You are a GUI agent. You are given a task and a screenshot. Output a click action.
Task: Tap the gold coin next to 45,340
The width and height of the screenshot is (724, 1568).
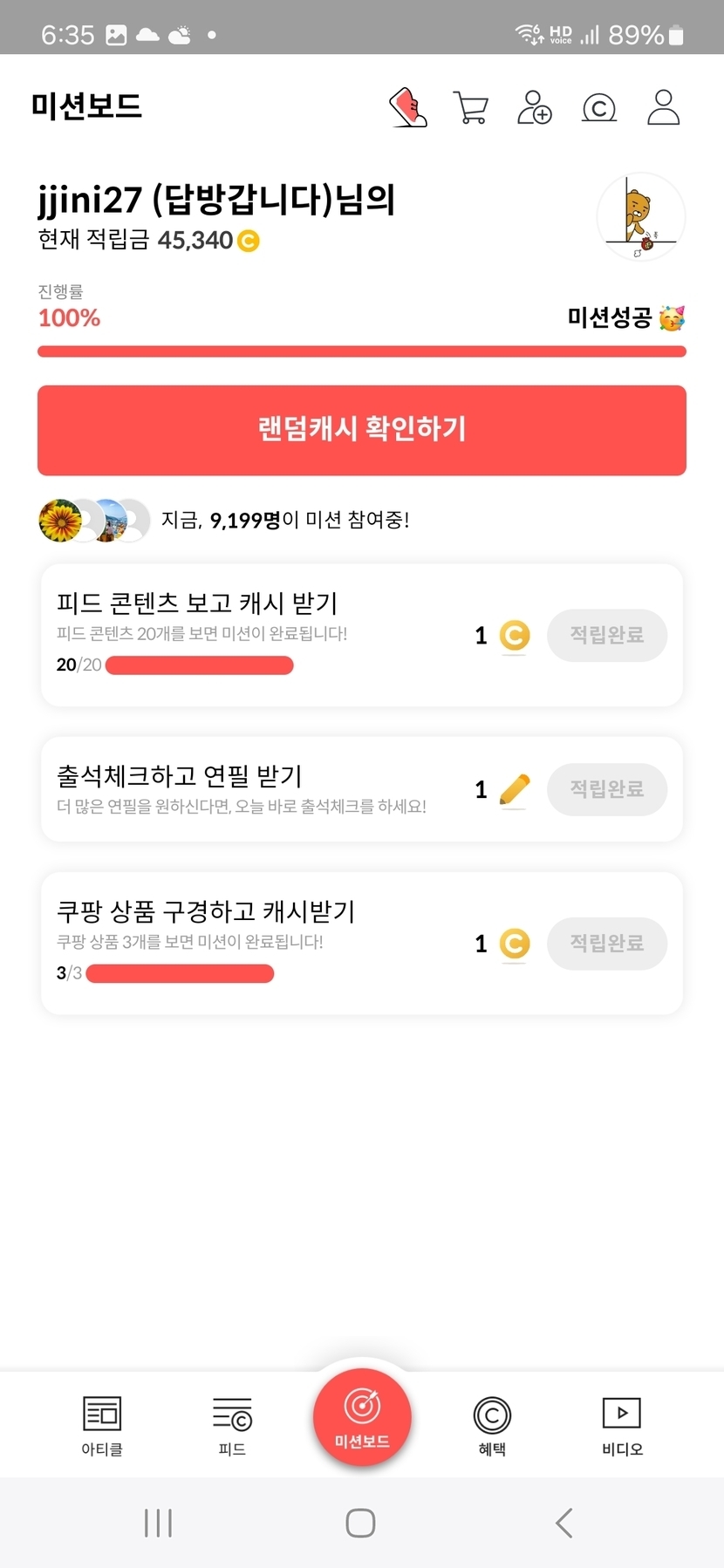249,241
